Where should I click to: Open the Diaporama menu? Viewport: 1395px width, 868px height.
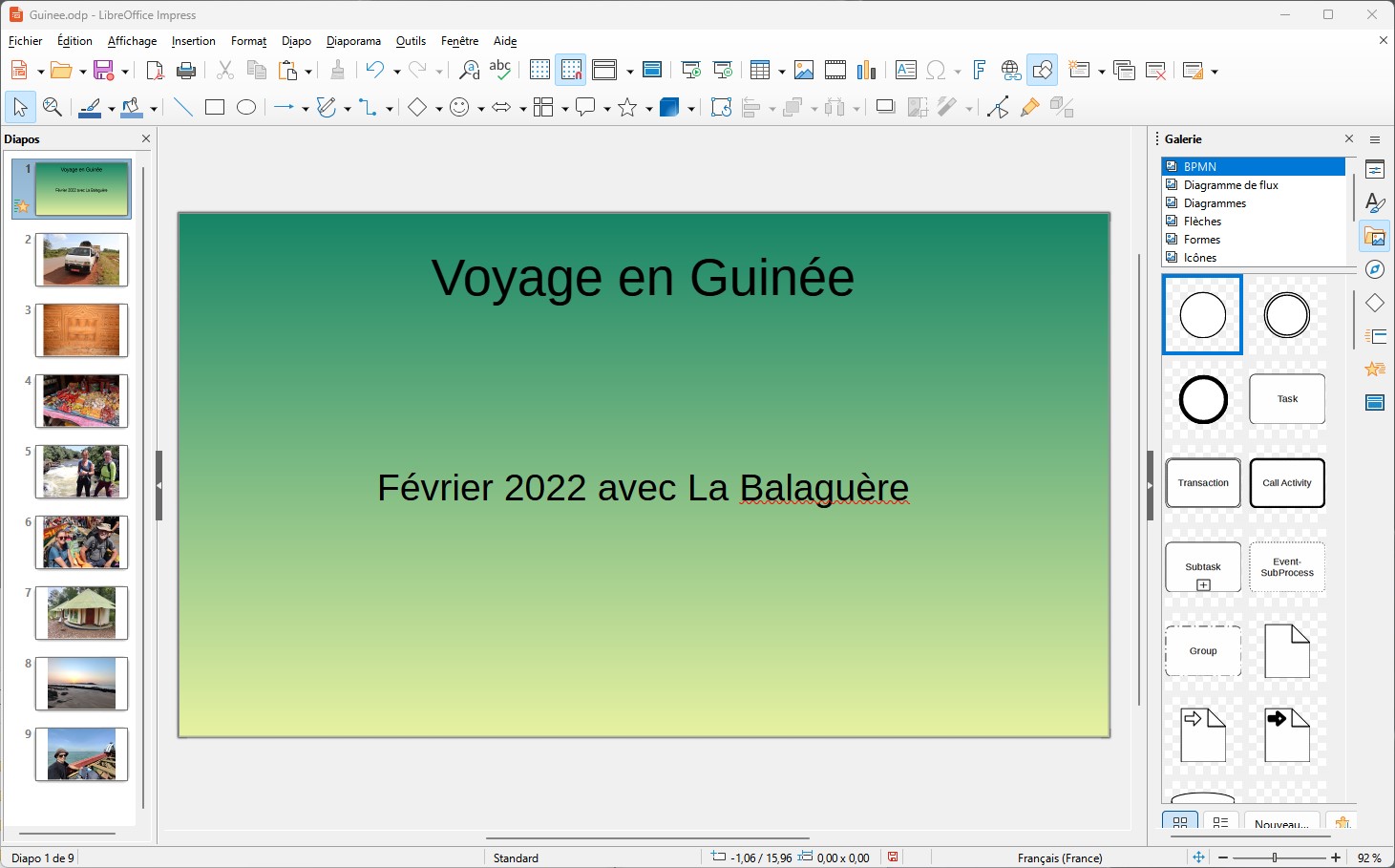353,41
